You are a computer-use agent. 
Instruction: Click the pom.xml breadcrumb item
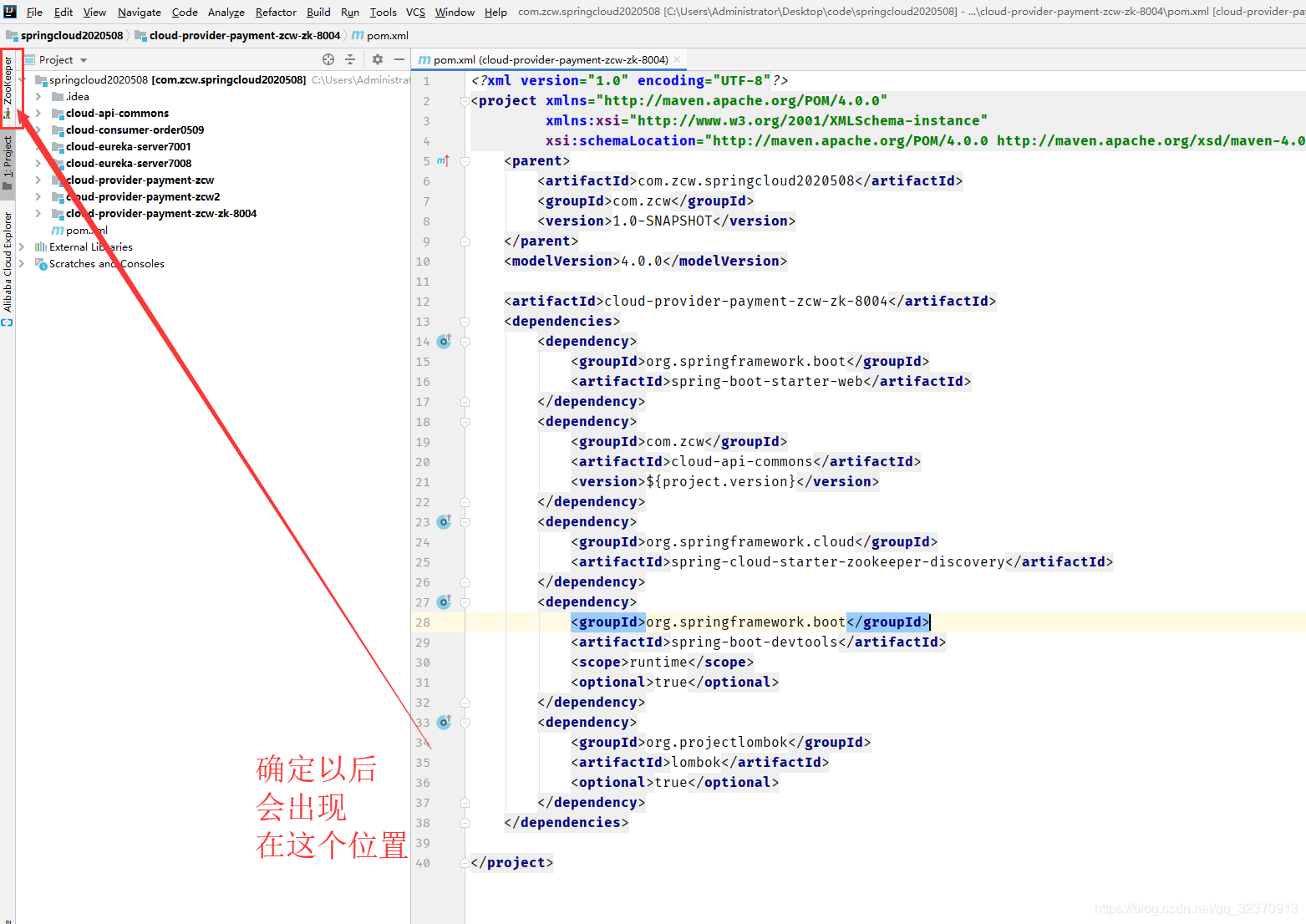click(385, 36)
